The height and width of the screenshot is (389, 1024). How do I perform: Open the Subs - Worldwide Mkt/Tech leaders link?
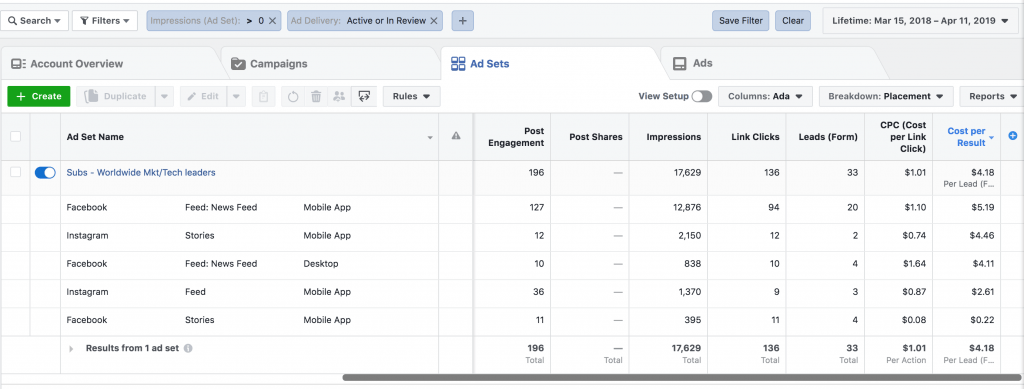(x=141, y=172)
